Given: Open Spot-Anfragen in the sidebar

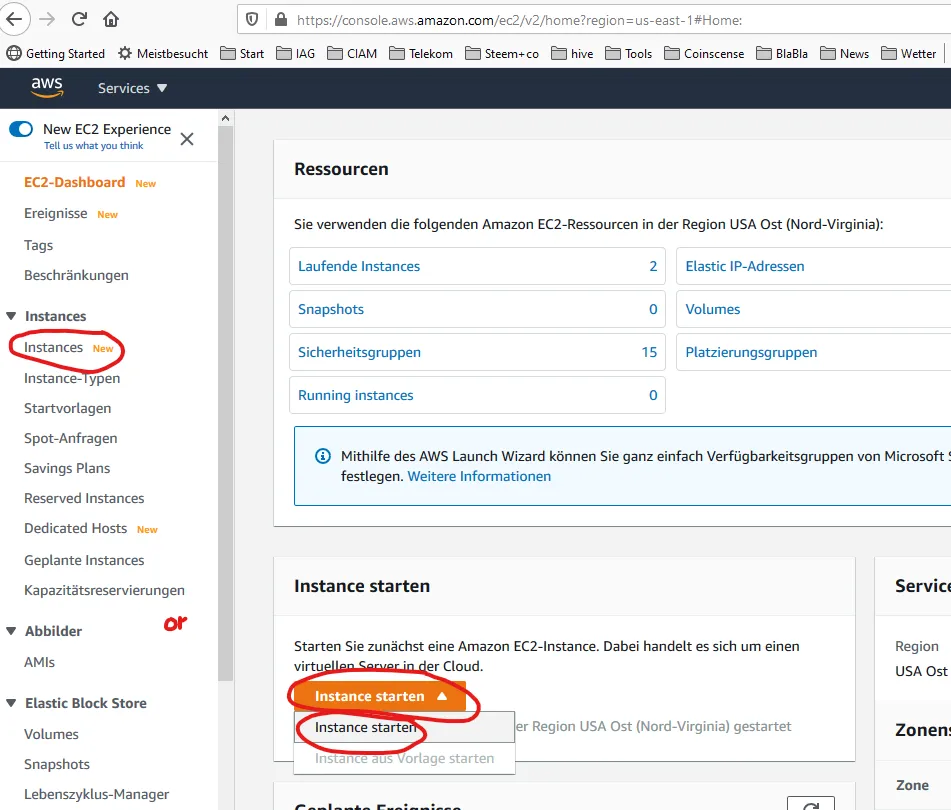Looking at the screenshot, I should click(70, 438).
